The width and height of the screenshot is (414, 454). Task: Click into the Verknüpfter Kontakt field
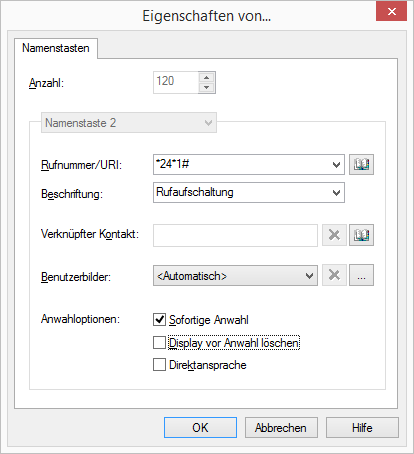pos(235,235)
